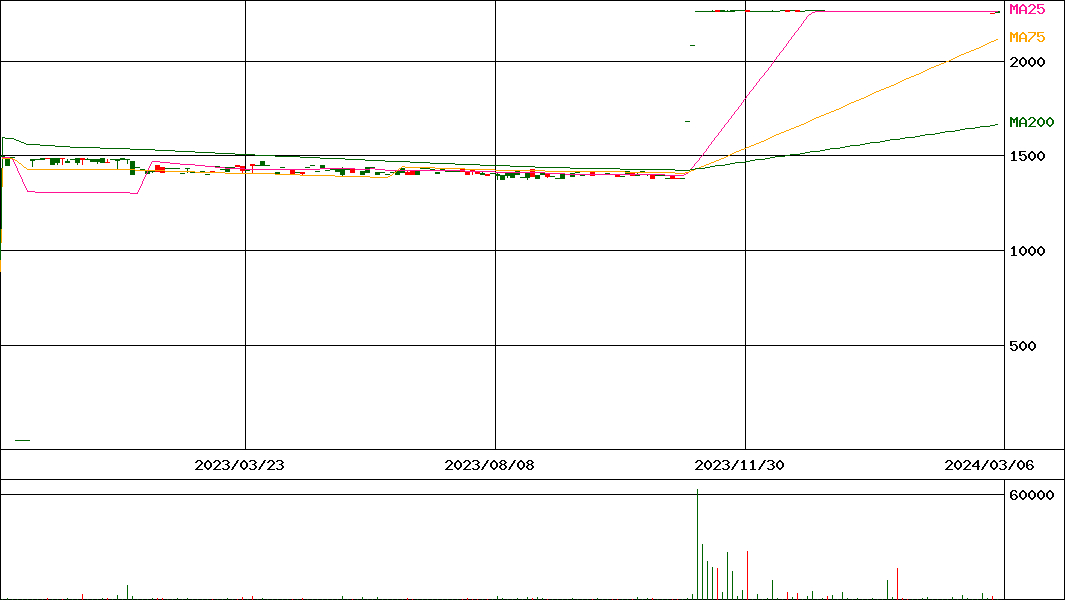1065x600 pixels.
Task: Click the MA200 legend label
Action: pyautogui.click(x=1031, y=122)
